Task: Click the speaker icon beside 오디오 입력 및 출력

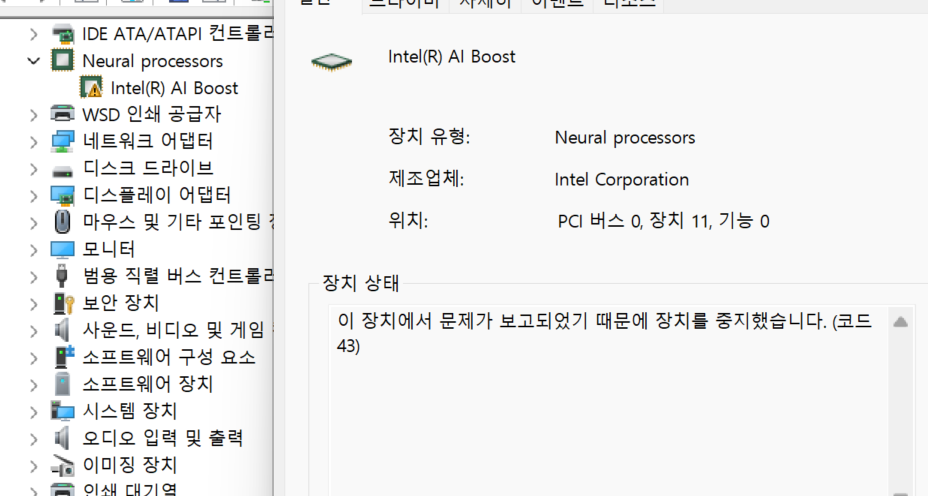Action: coord(62,438)
